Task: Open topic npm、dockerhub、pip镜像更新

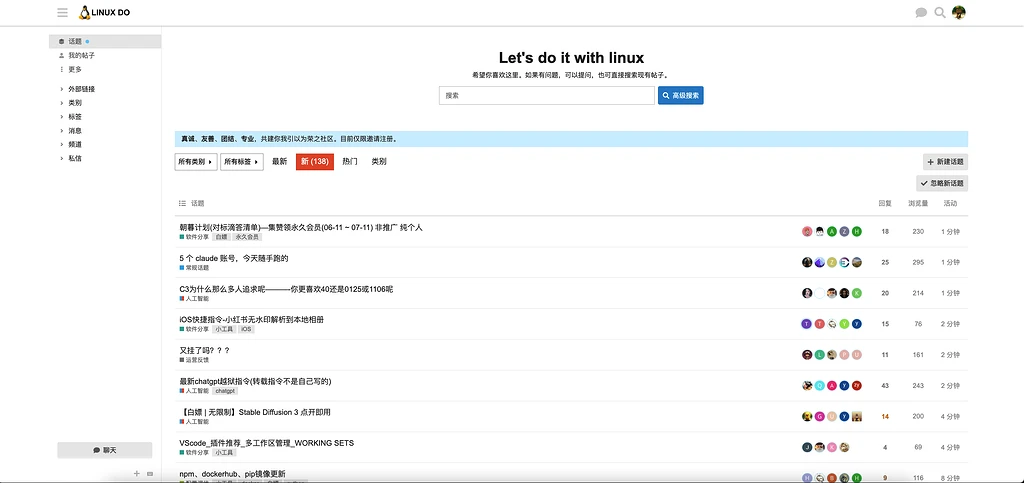Action: [232, 474]
